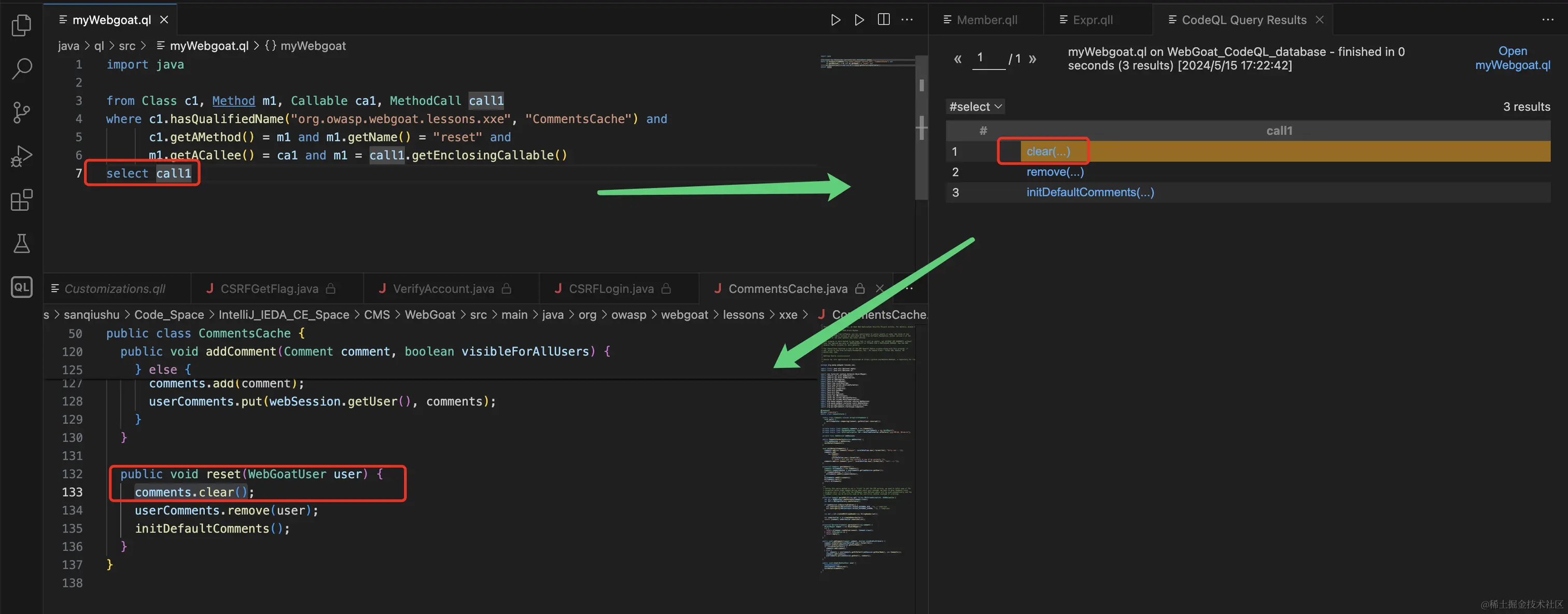This screenshot has height=614, width=1568.
Task: Open Source Control view in activity bar
Action: pyautogui.click(x=22, y=112)
